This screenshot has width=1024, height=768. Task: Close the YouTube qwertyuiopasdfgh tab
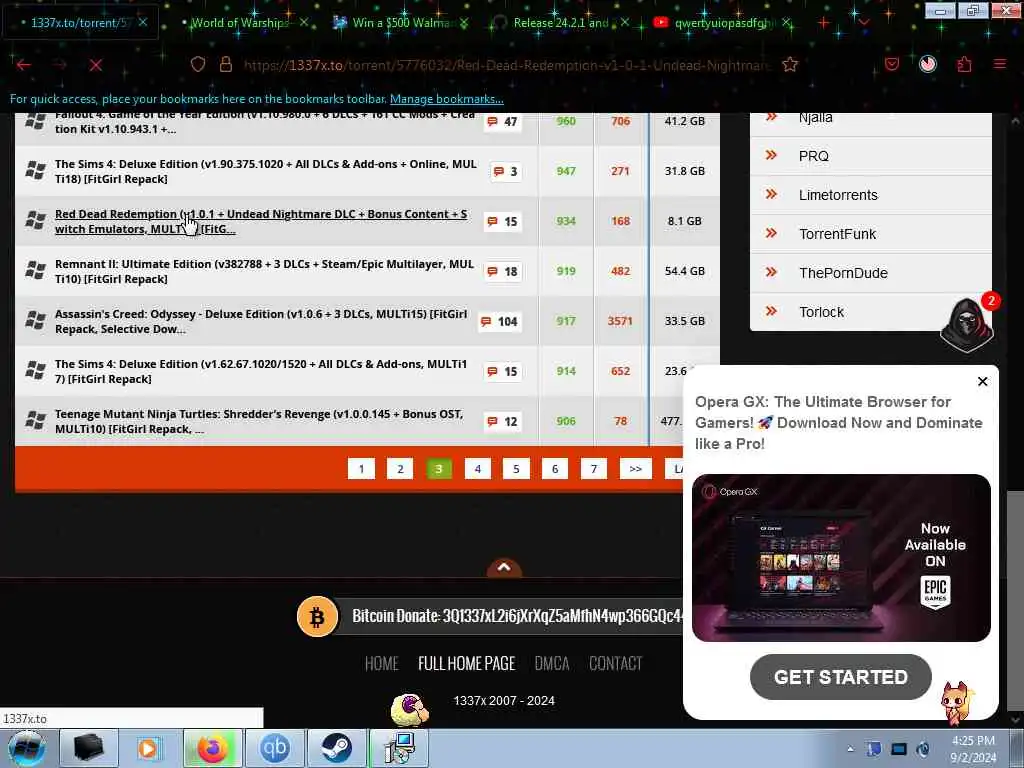(x=786, y=22)
